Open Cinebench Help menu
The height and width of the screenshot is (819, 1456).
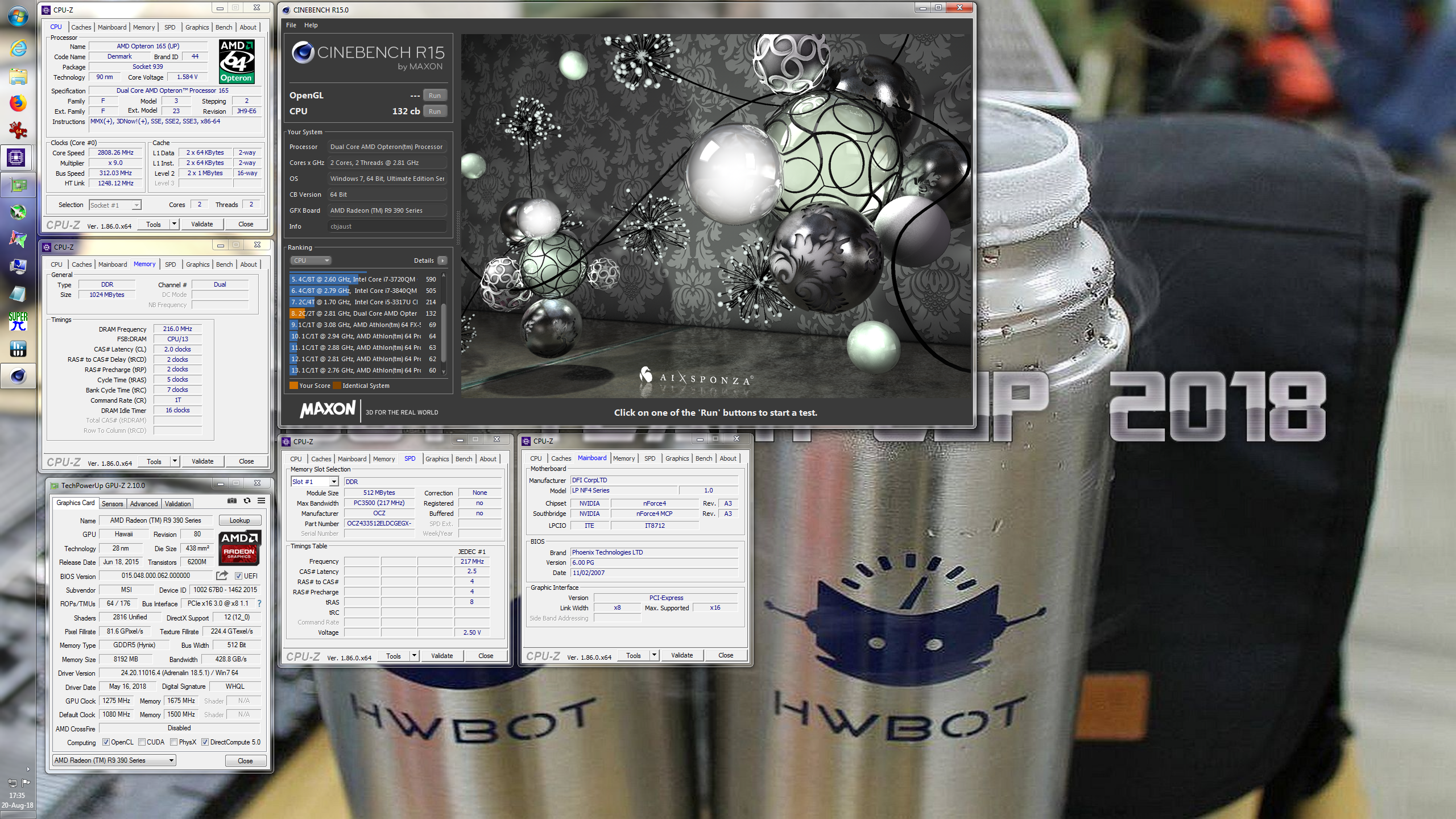(x=311, y=25)
